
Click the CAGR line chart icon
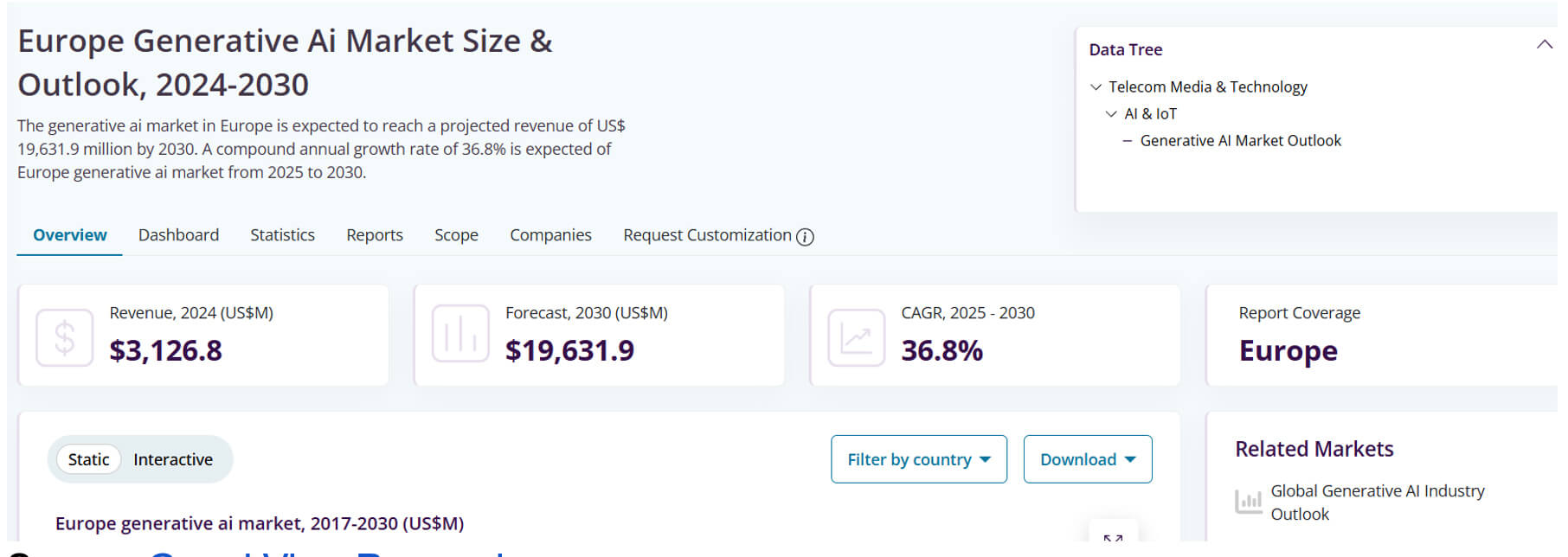(856, 337)
